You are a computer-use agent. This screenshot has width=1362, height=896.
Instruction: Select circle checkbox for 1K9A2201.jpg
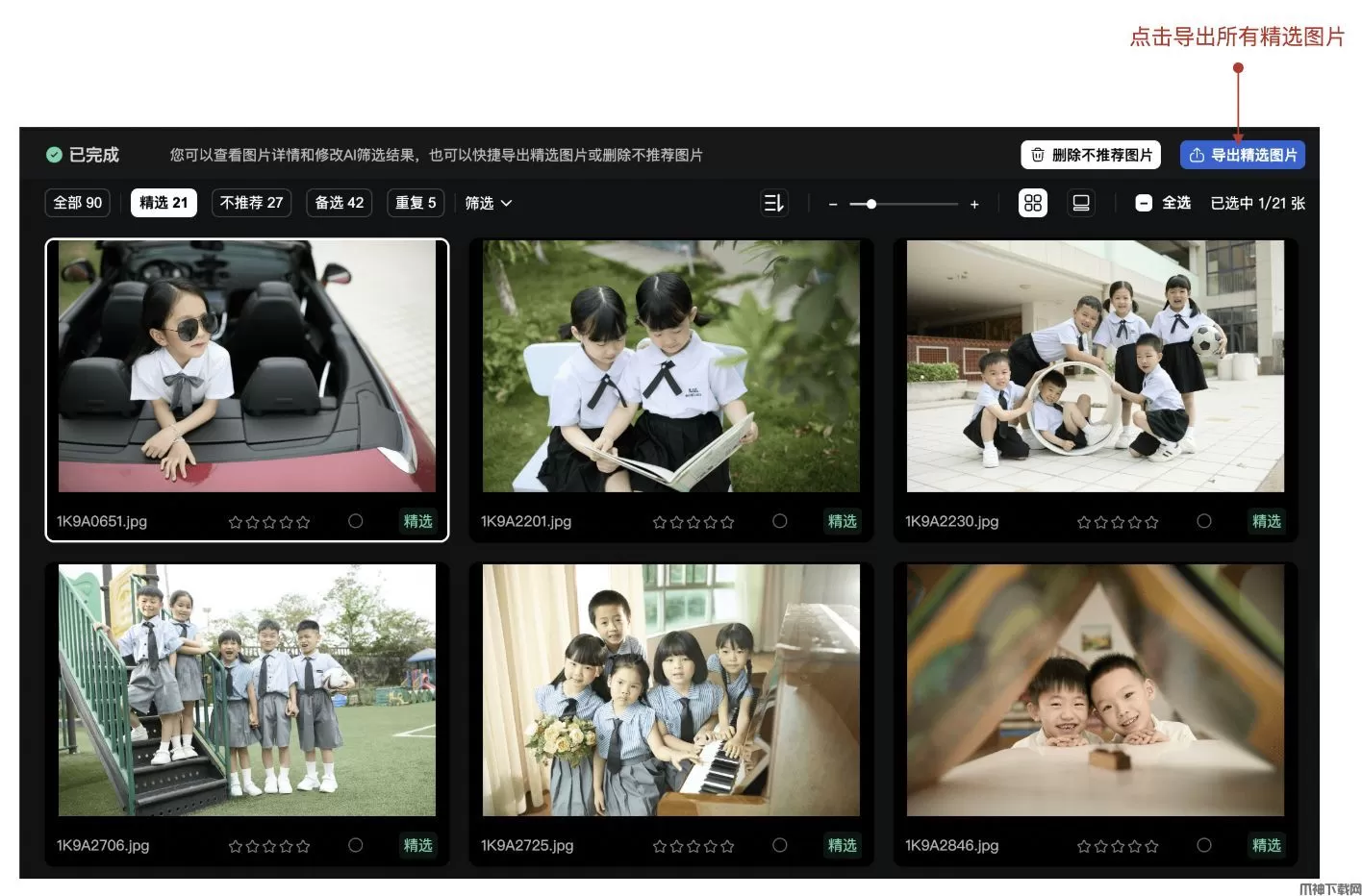(x=780, y=521)
